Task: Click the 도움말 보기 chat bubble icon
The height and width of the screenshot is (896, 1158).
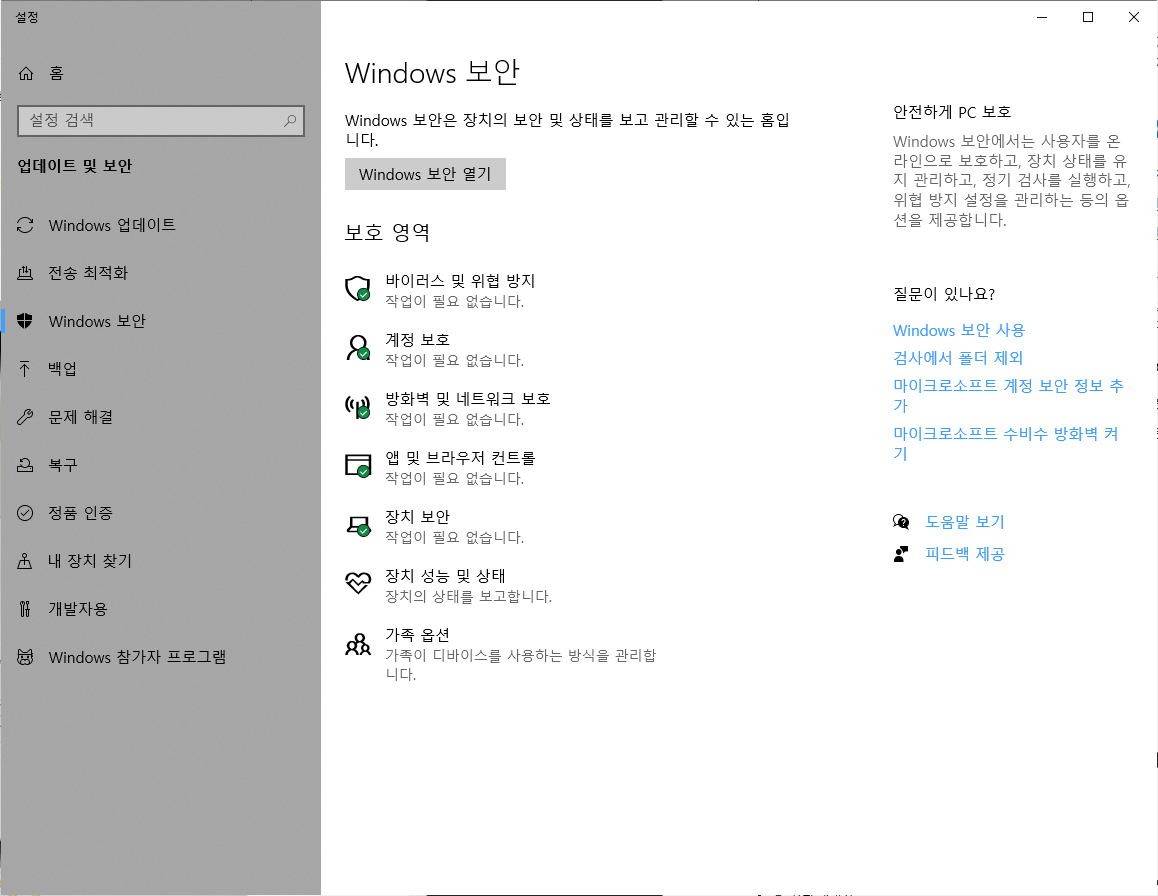Action: click(x=901, y=521)
